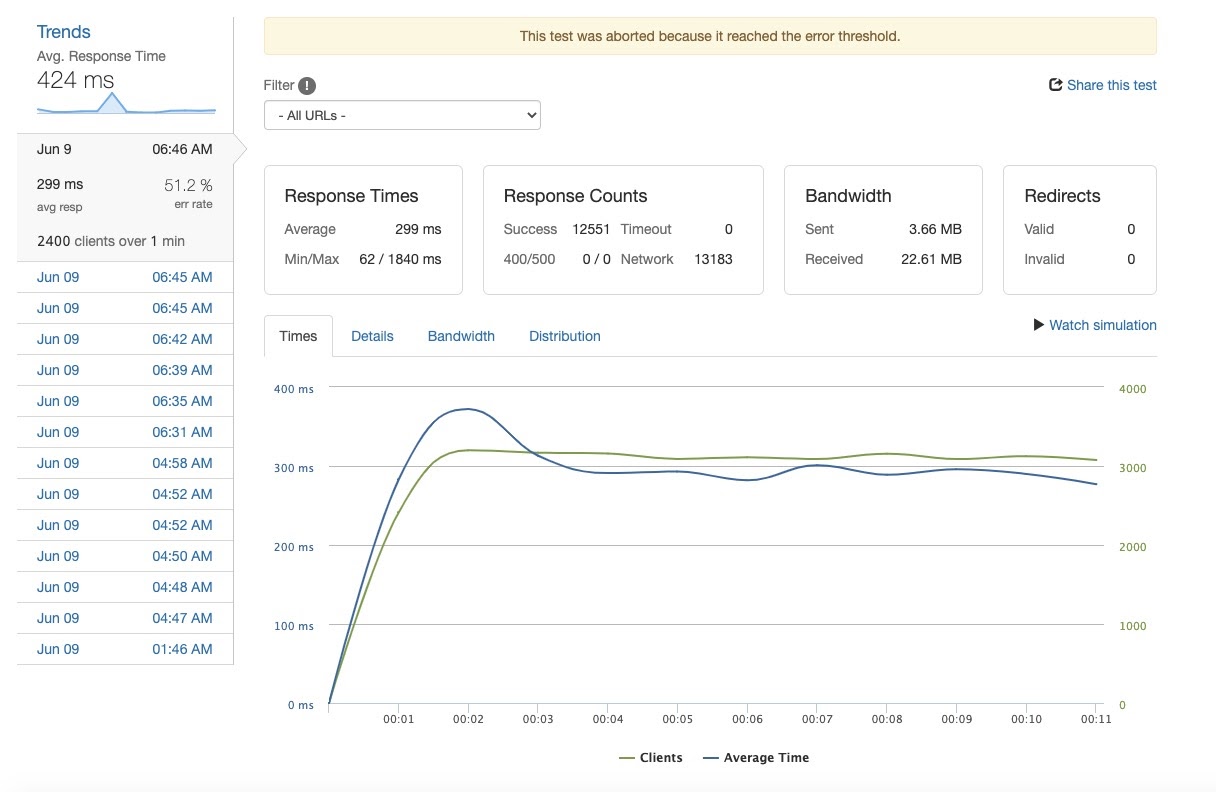
Task: Open the Jun 09 04:48 AM test run
Action: [125, 587]
